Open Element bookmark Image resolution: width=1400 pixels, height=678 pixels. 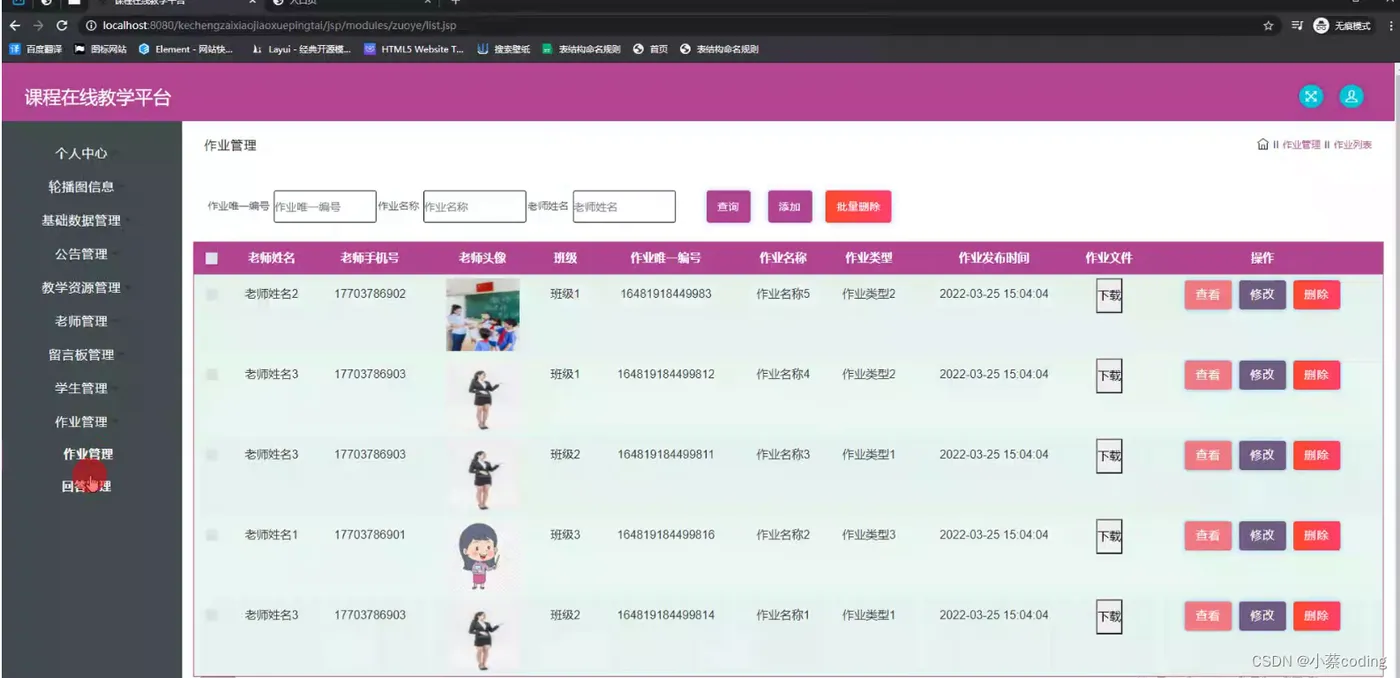coord(186,48)
